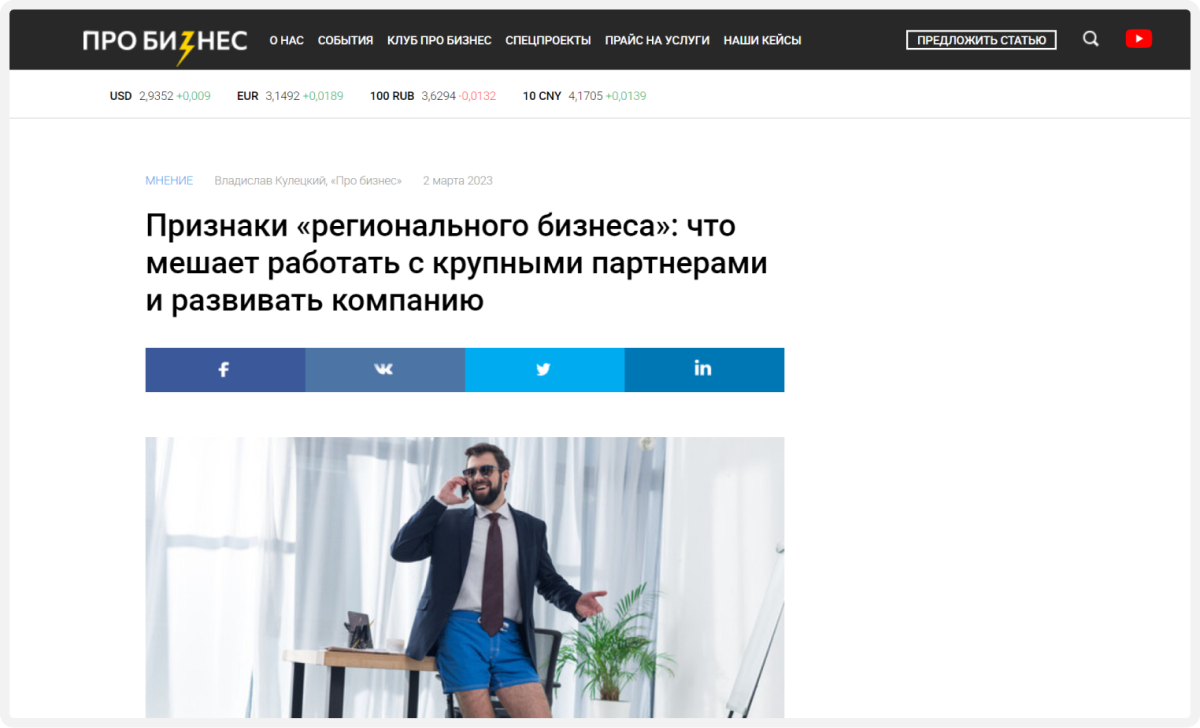Screen dimensions: 1200x728
Task: Click the USD exchange rate
Action: pos(160,96)
